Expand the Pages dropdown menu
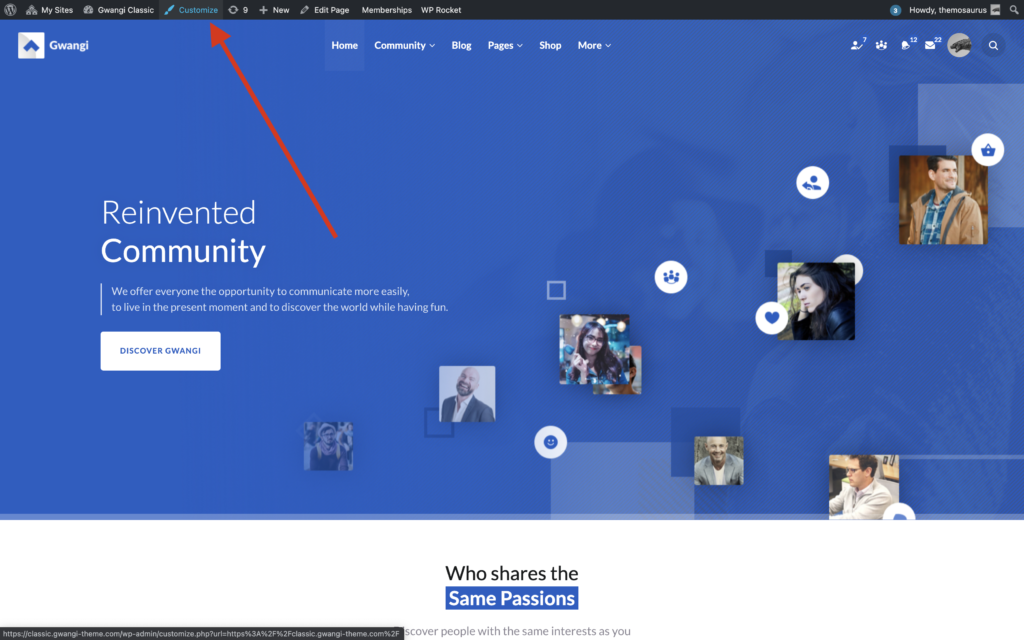Viewport: 1024px width, 640px height. click(x=505, y=45)
